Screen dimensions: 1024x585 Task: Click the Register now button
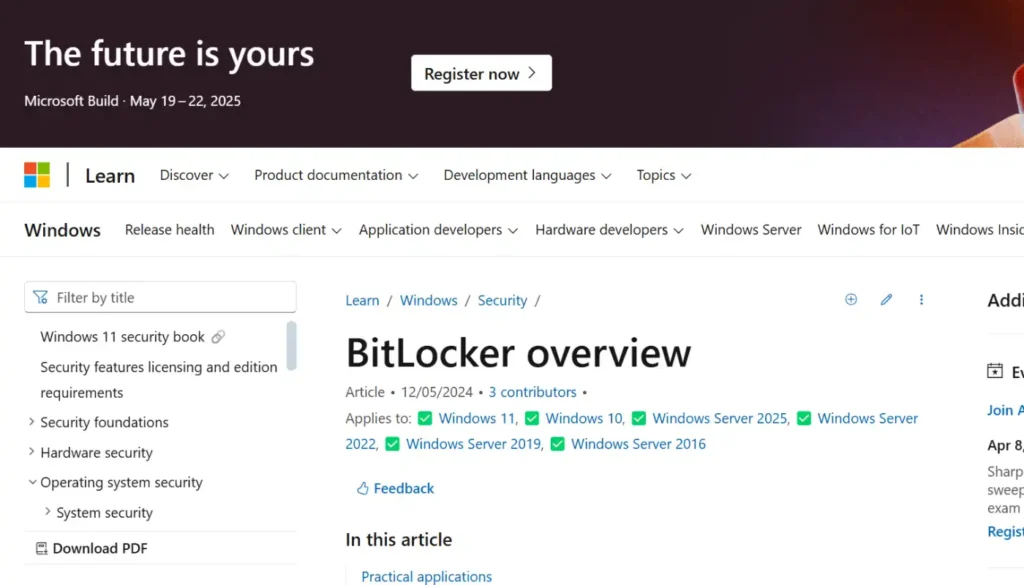481,73
